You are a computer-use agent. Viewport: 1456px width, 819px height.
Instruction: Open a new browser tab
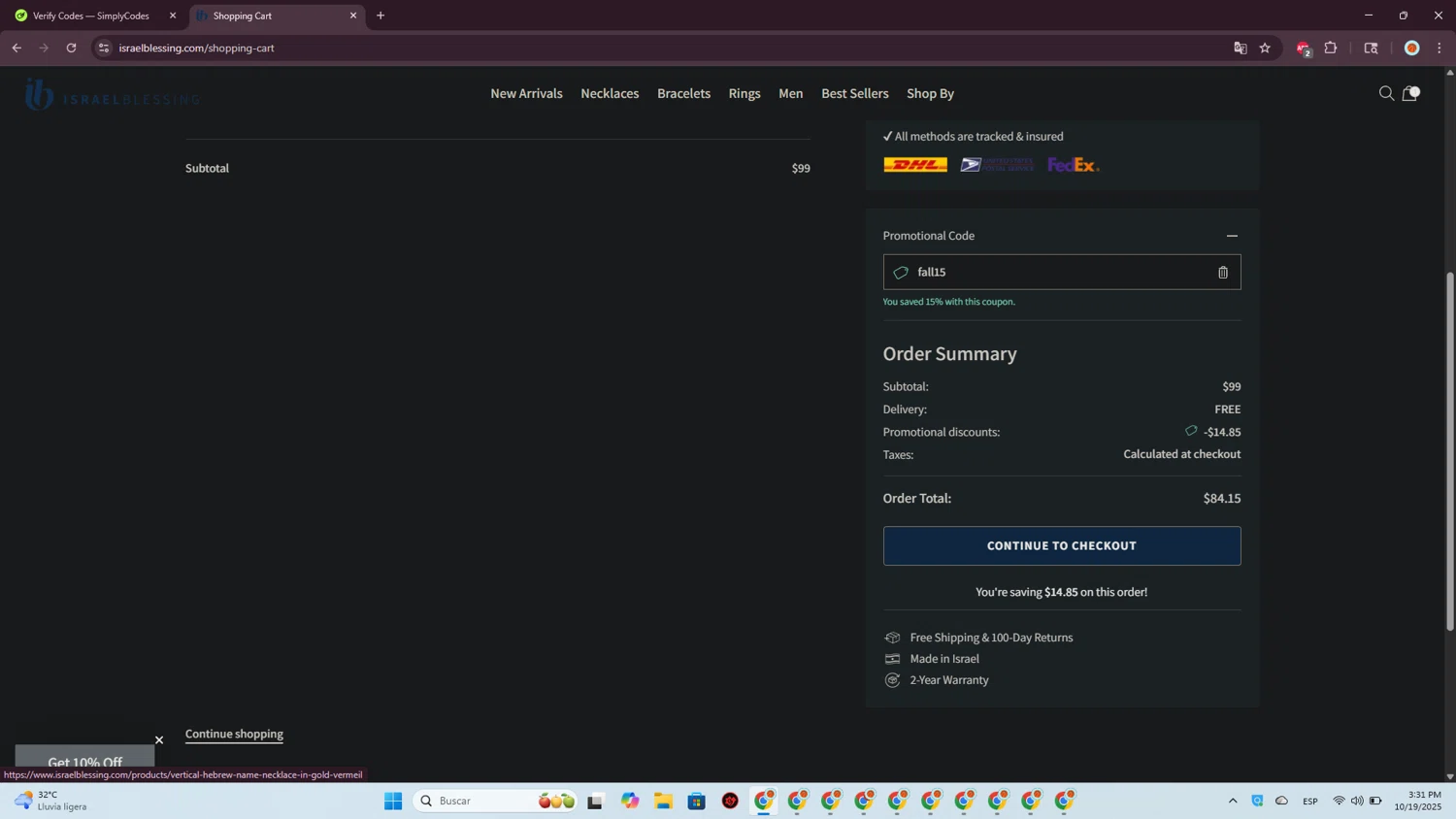(x=381, y=16)
